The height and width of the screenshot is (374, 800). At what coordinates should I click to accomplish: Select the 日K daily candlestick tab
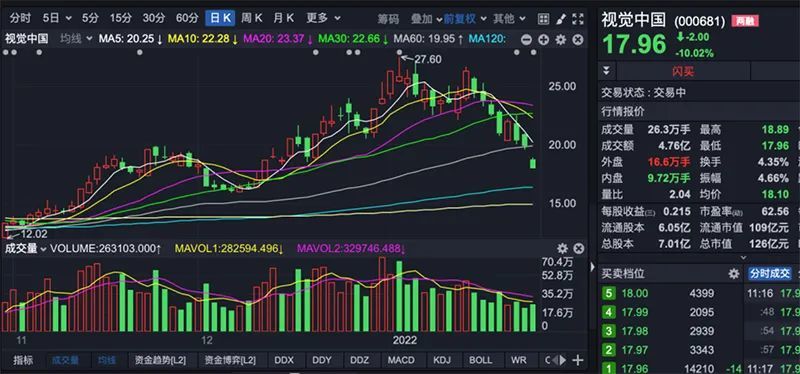(220, 18)
